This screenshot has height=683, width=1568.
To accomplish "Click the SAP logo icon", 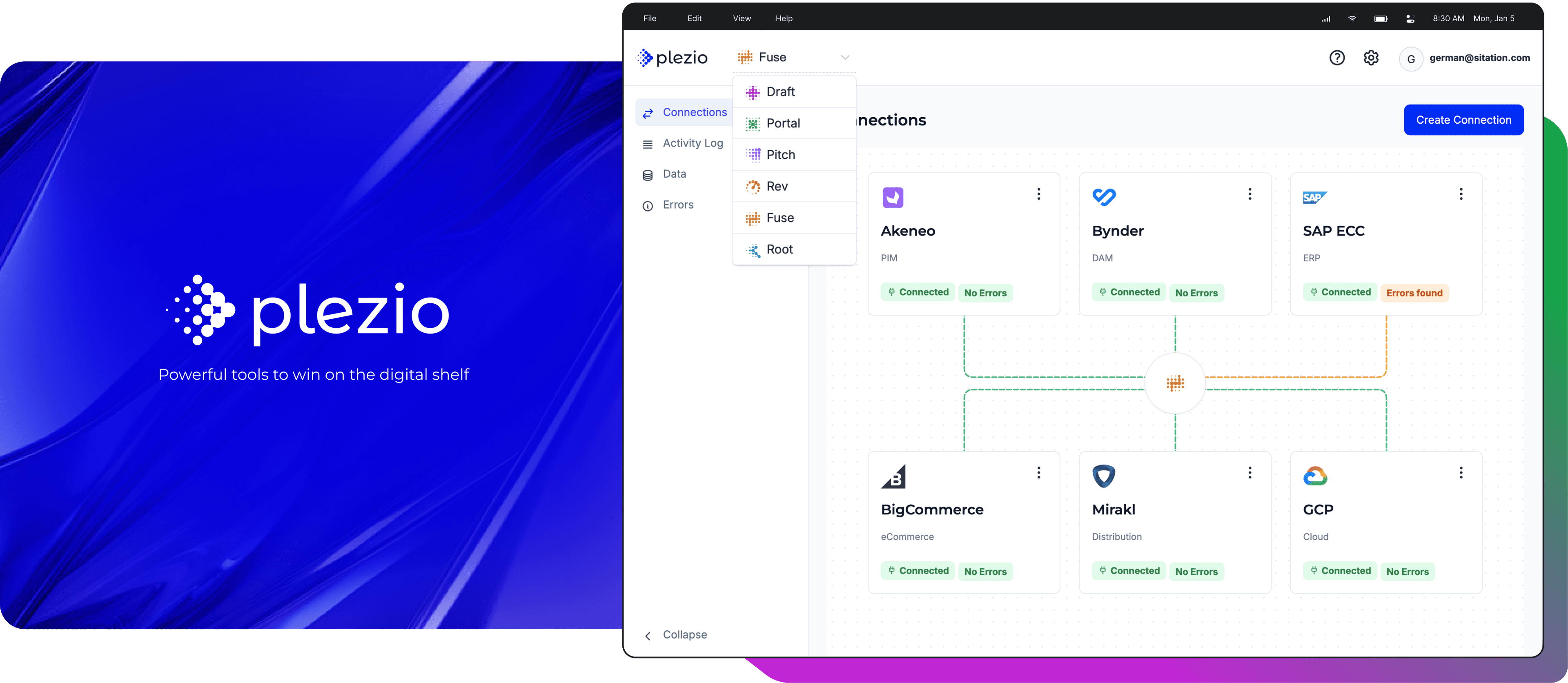I will tap(1314, 197).
